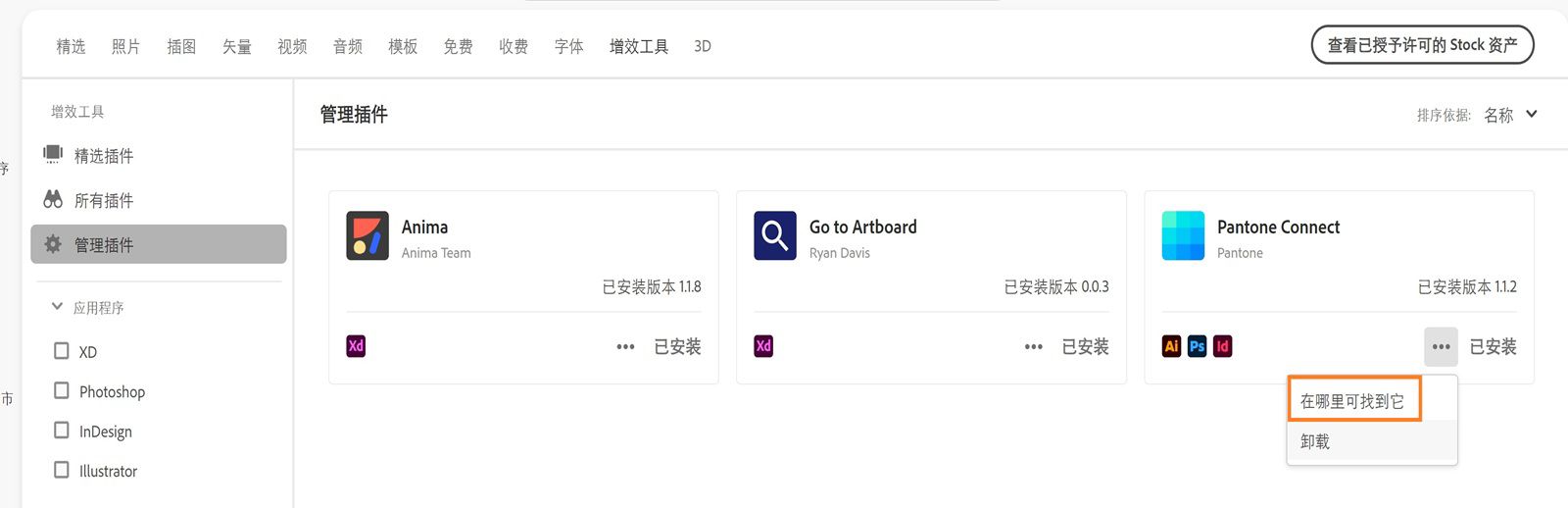Check the InDesign application filter
1568x508 pixels.
coord(62,431)
